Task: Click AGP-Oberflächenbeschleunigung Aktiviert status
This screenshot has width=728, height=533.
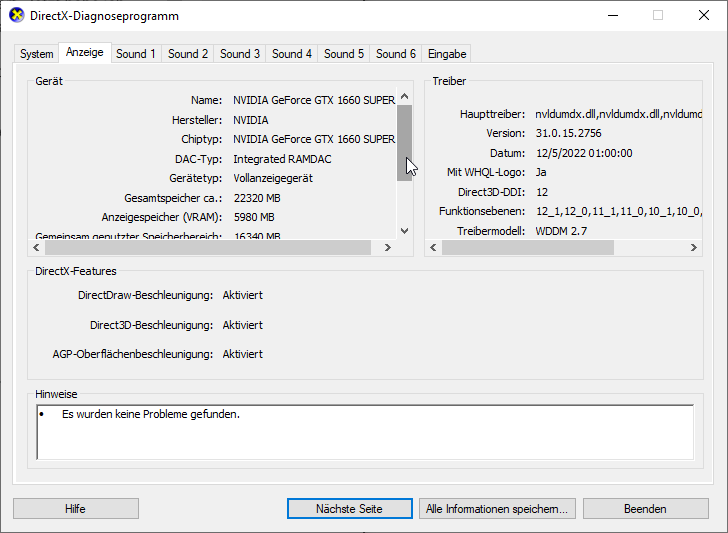Action: 242,354
